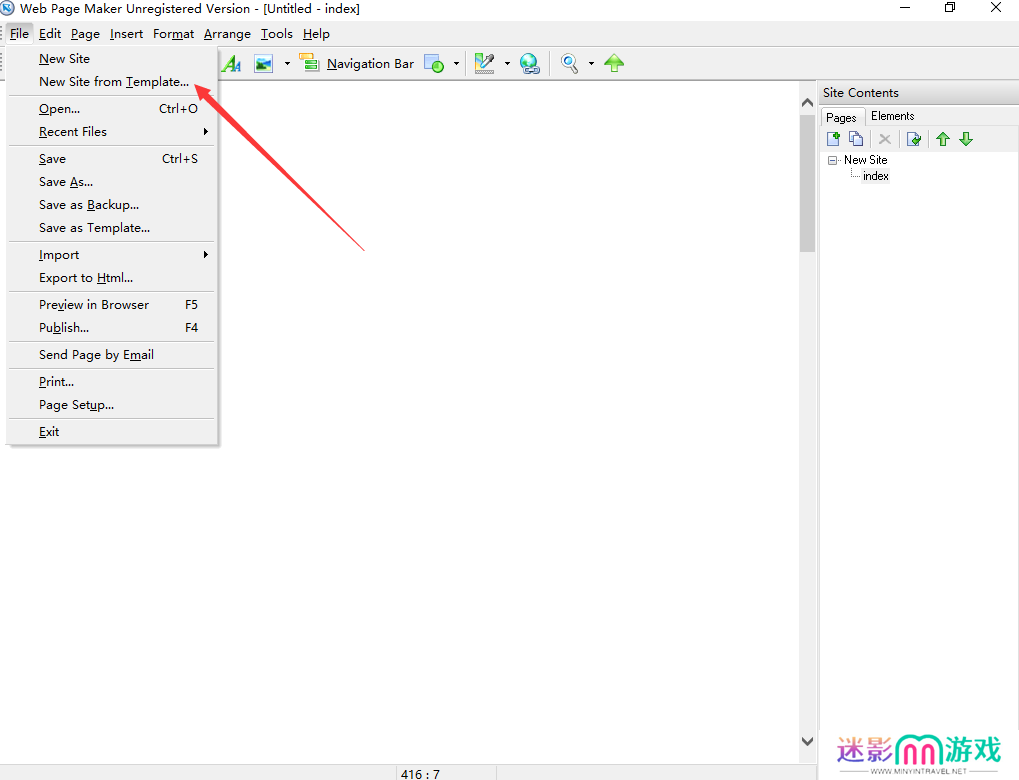Expand the Import submenu

pos(112,255)
